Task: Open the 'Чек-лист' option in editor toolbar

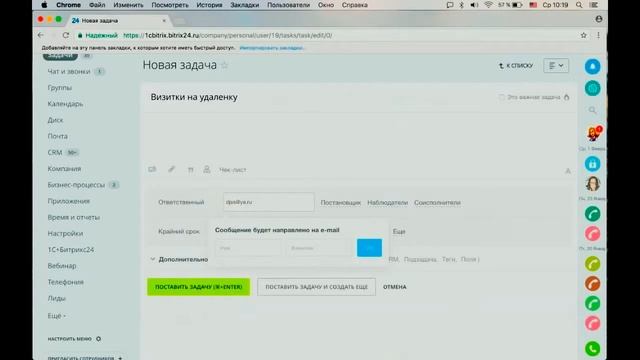Action: (x=233, y=170)
